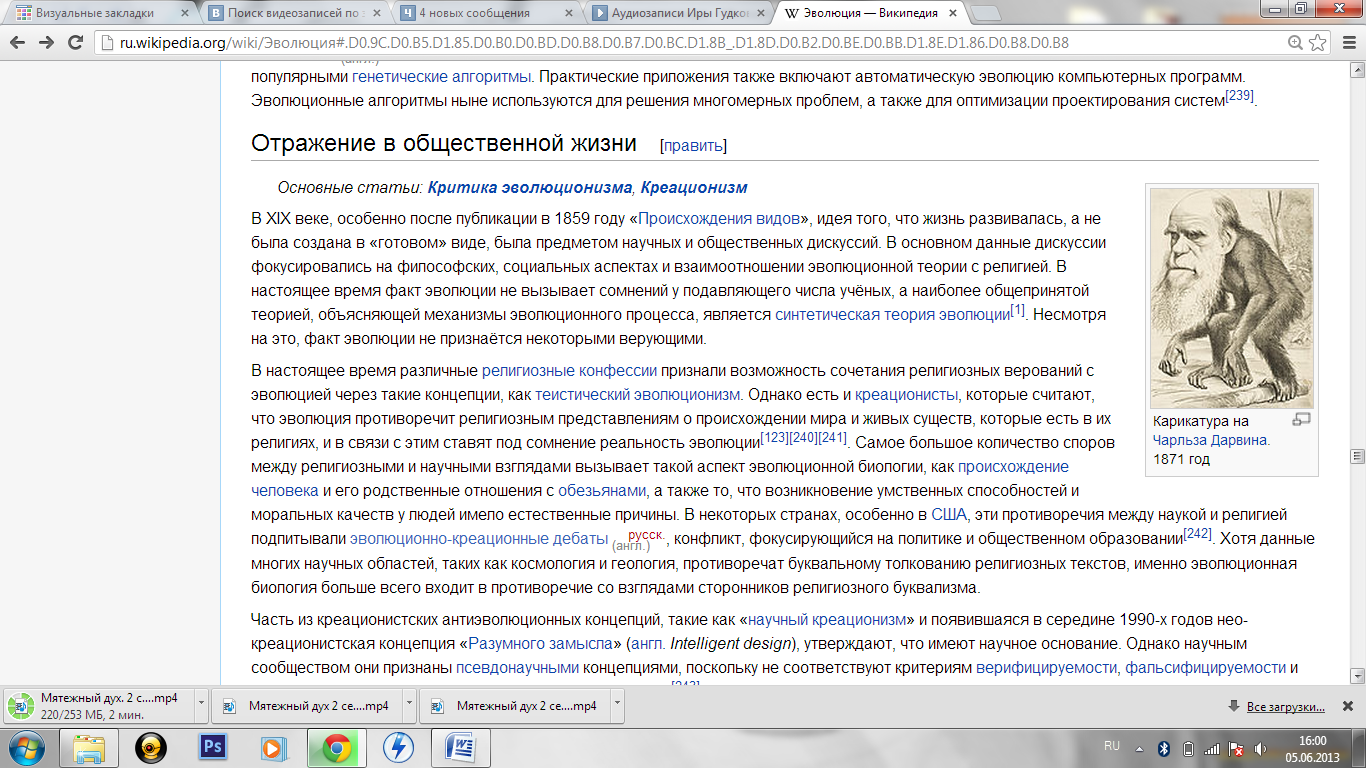The height and width of the screenshot is (768, 1366).
Task: Follow the псевдонаучными link
Action: [517, 668]
